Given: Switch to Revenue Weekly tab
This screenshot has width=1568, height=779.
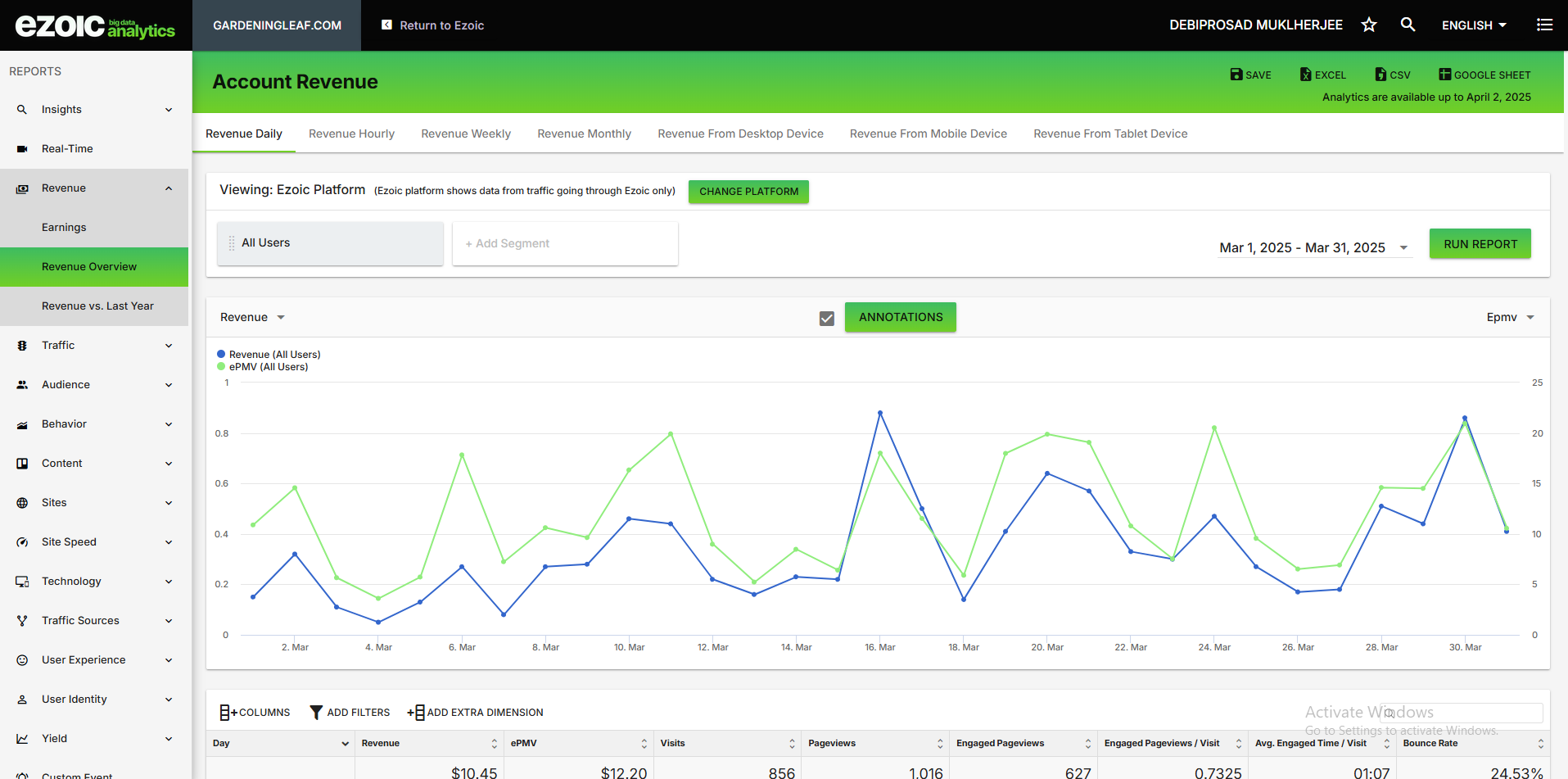Looking at the screenshot, I should (466, 134).
